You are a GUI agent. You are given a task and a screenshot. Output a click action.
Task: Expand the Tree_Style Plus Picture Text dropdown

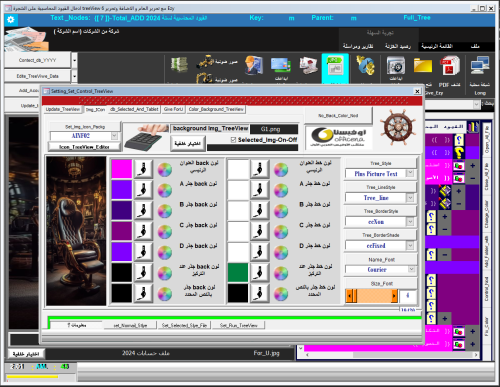410,173
